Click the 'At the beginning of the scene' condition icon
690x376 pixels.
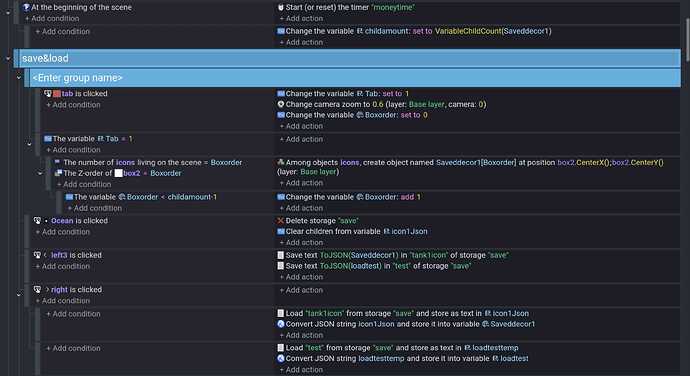[x=26, y=7]
